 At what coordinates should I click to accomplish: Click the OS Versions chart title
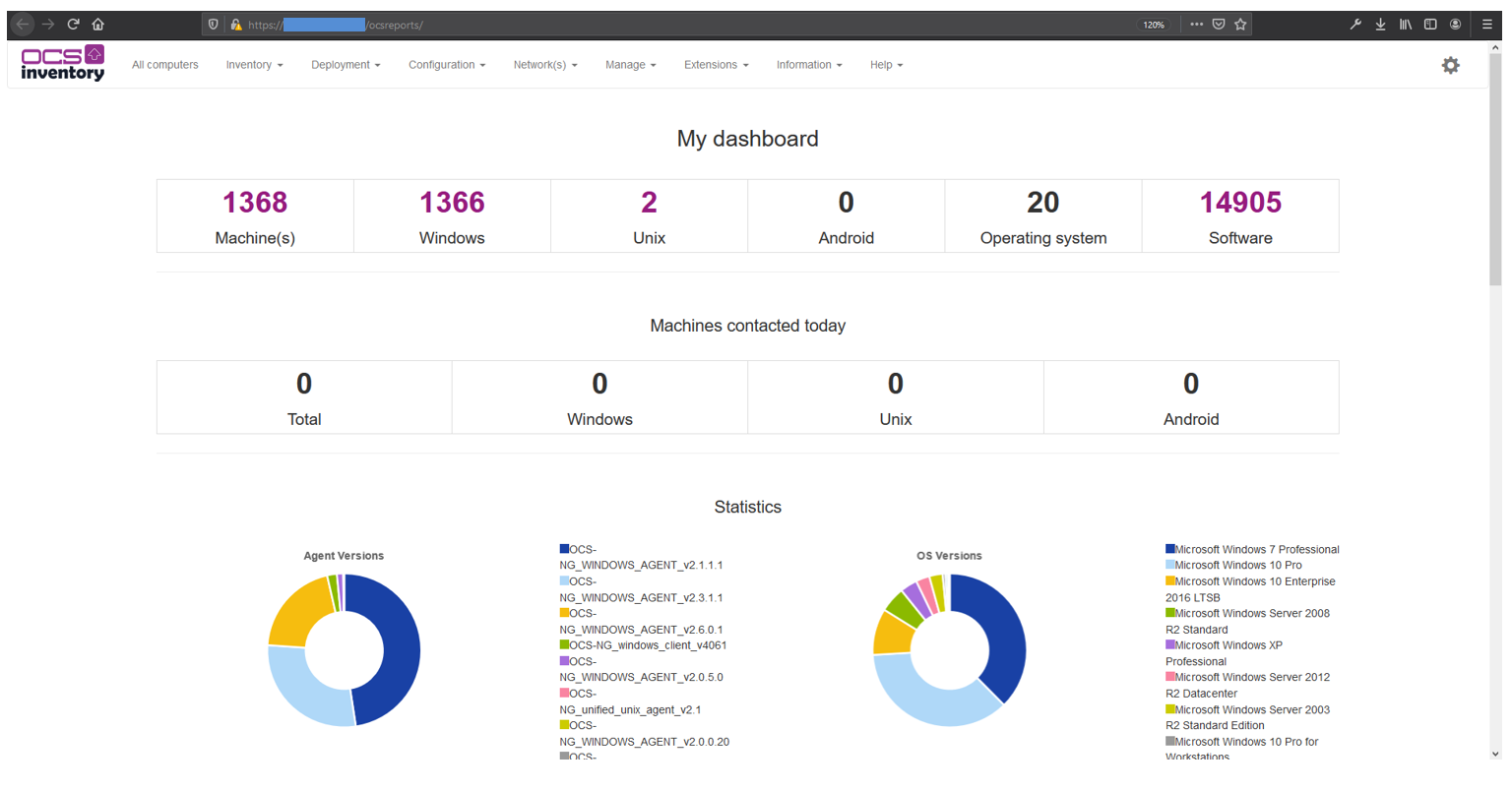949,556
